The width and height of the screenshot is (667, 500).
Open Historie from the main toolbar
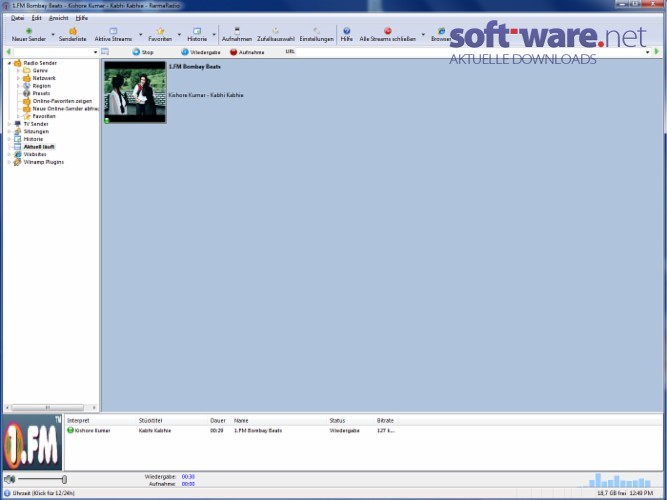(x=197, y=34)
